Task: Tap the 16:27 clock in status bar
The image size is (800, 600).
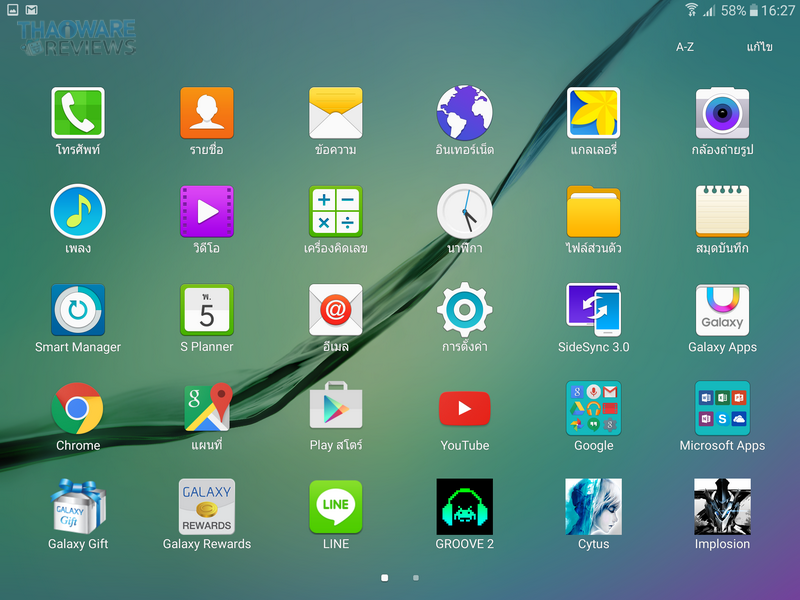Action: [x=778, y=10]
